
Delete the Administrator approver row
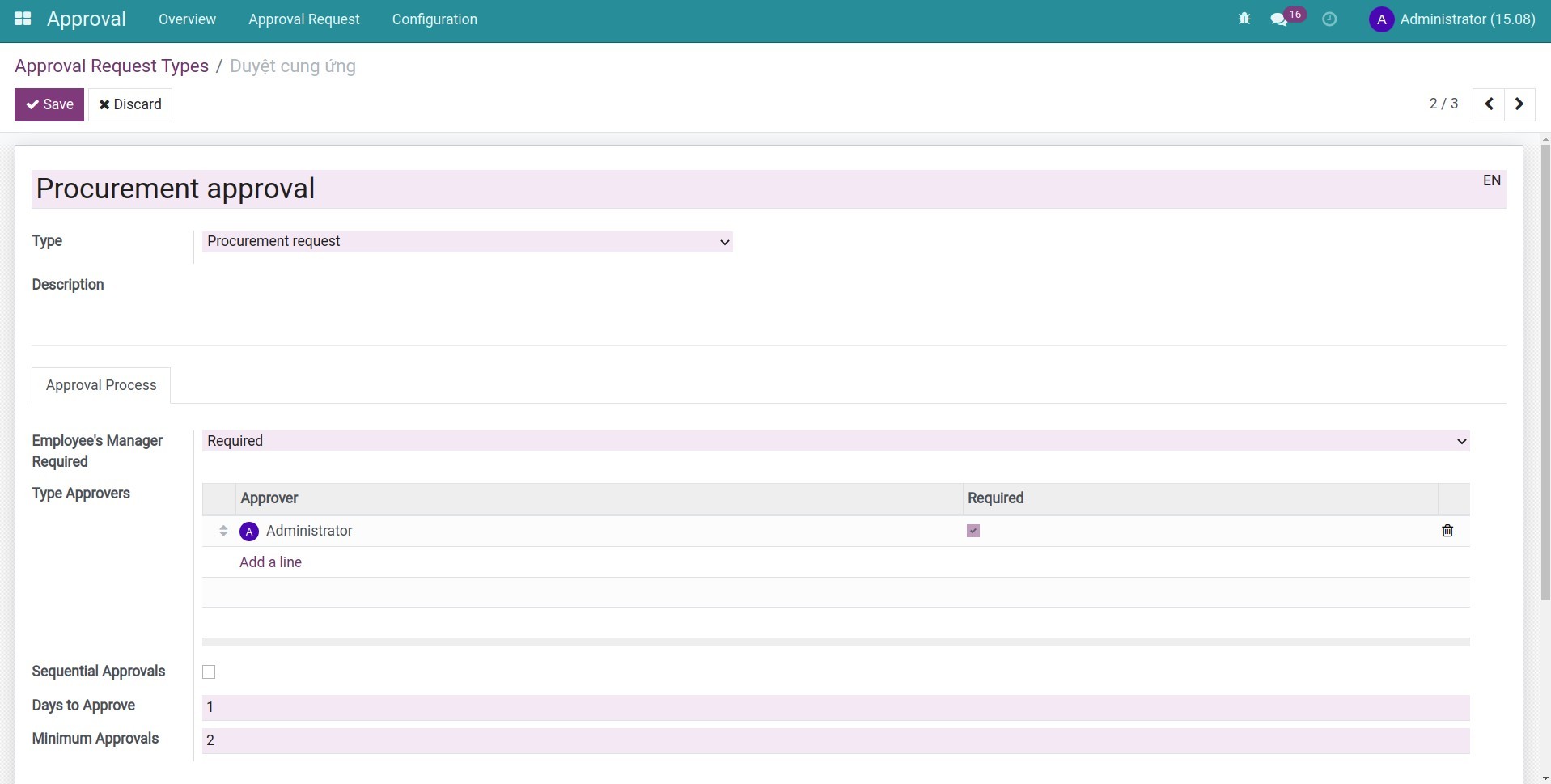(x=1447, y=531)
